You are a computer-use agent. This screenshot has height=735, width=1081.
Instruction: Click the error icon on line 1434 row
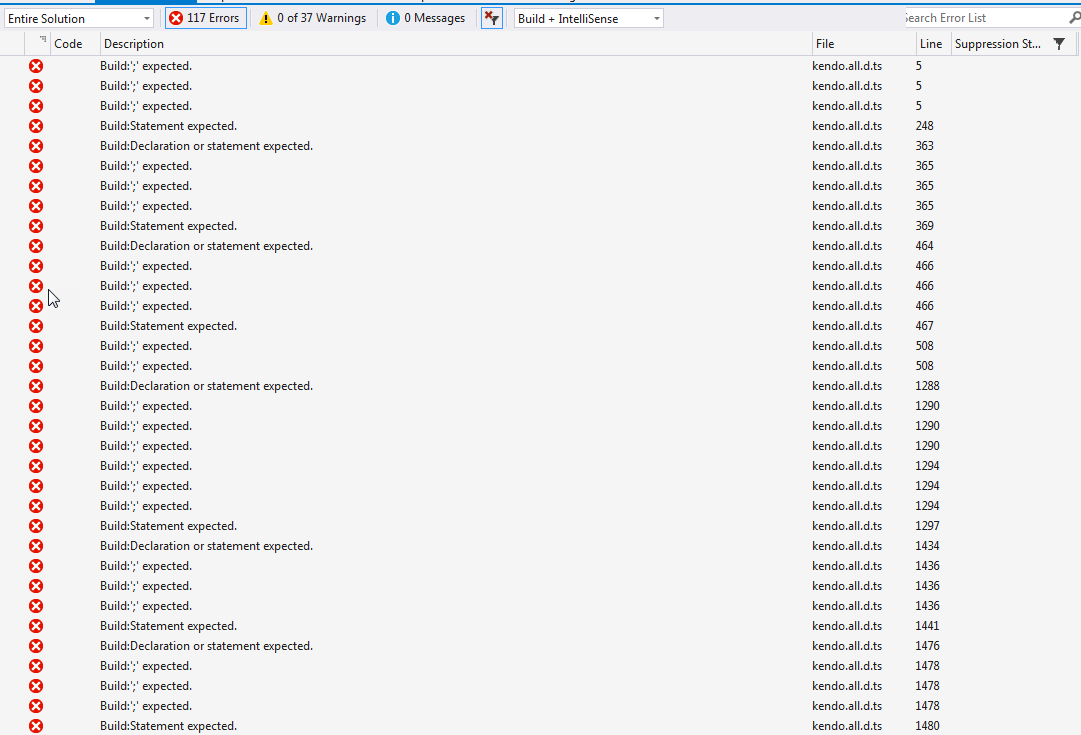coord(36,546)
